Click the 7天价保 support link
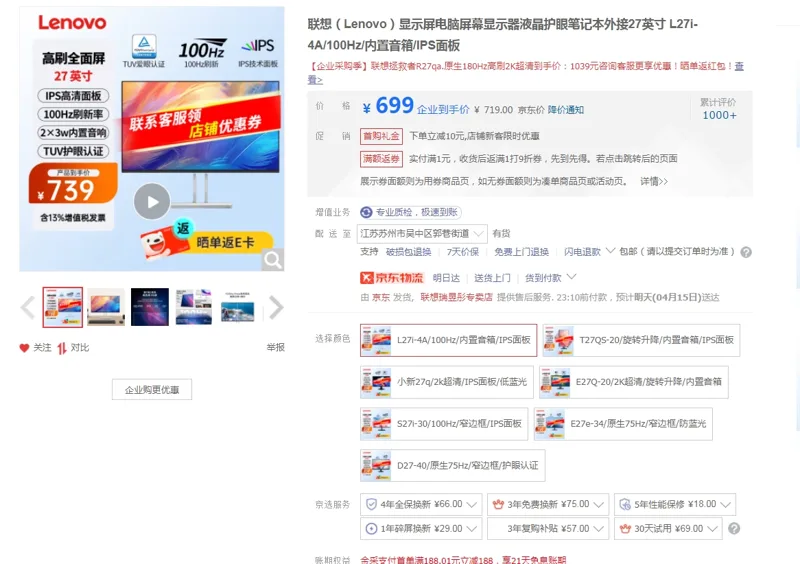800x564 pixels. coord(463,252)
